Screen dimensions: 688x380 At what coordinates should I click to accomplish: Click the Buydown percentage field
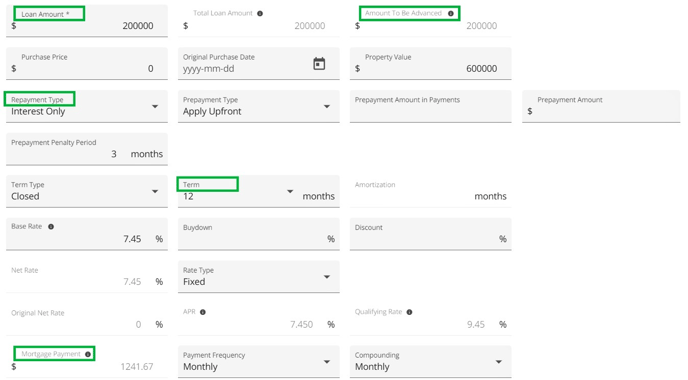(258, 234)
